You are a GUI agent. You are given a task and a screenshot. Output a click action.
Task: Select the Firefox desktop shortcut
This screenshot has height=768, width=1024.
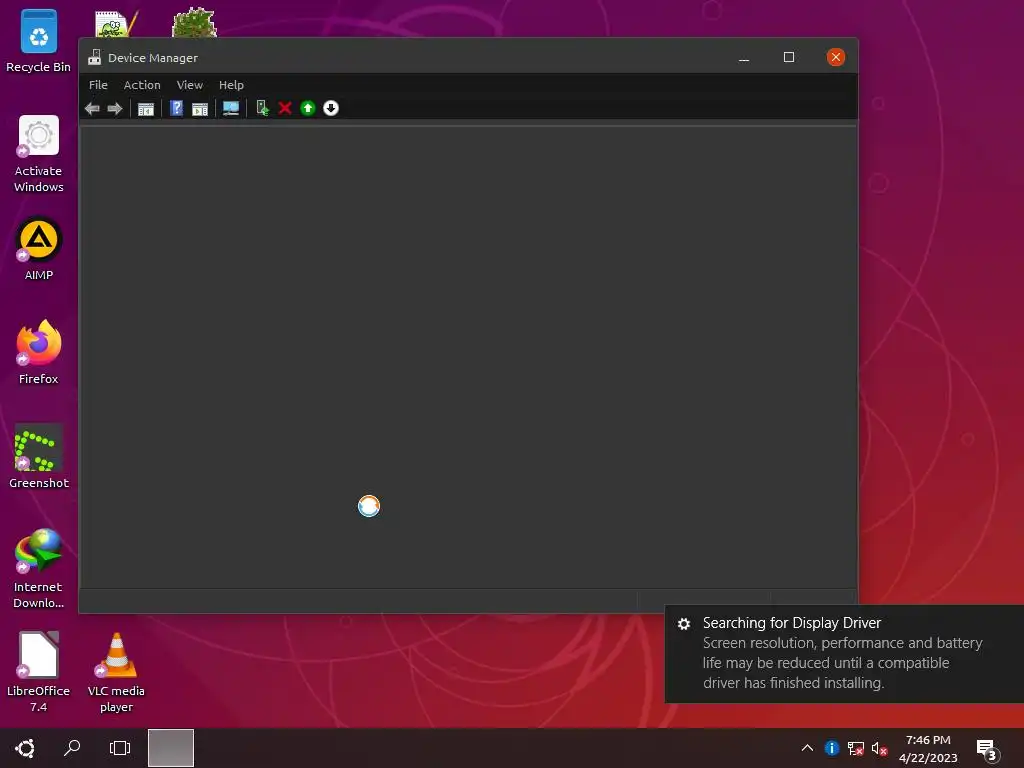[39, 352]
